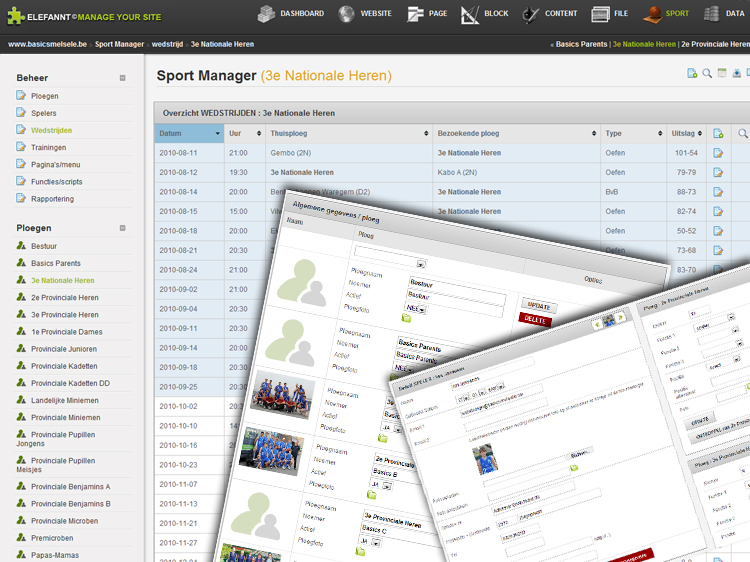Viewport: 750px width, 562px height.
Task: Select Provinciale Benjamins A team
Action: coord(70,487)
